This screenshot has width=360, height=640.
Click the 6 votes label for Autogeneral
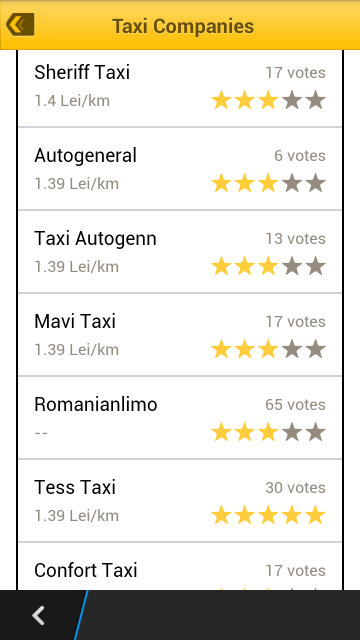click(300, 156)
